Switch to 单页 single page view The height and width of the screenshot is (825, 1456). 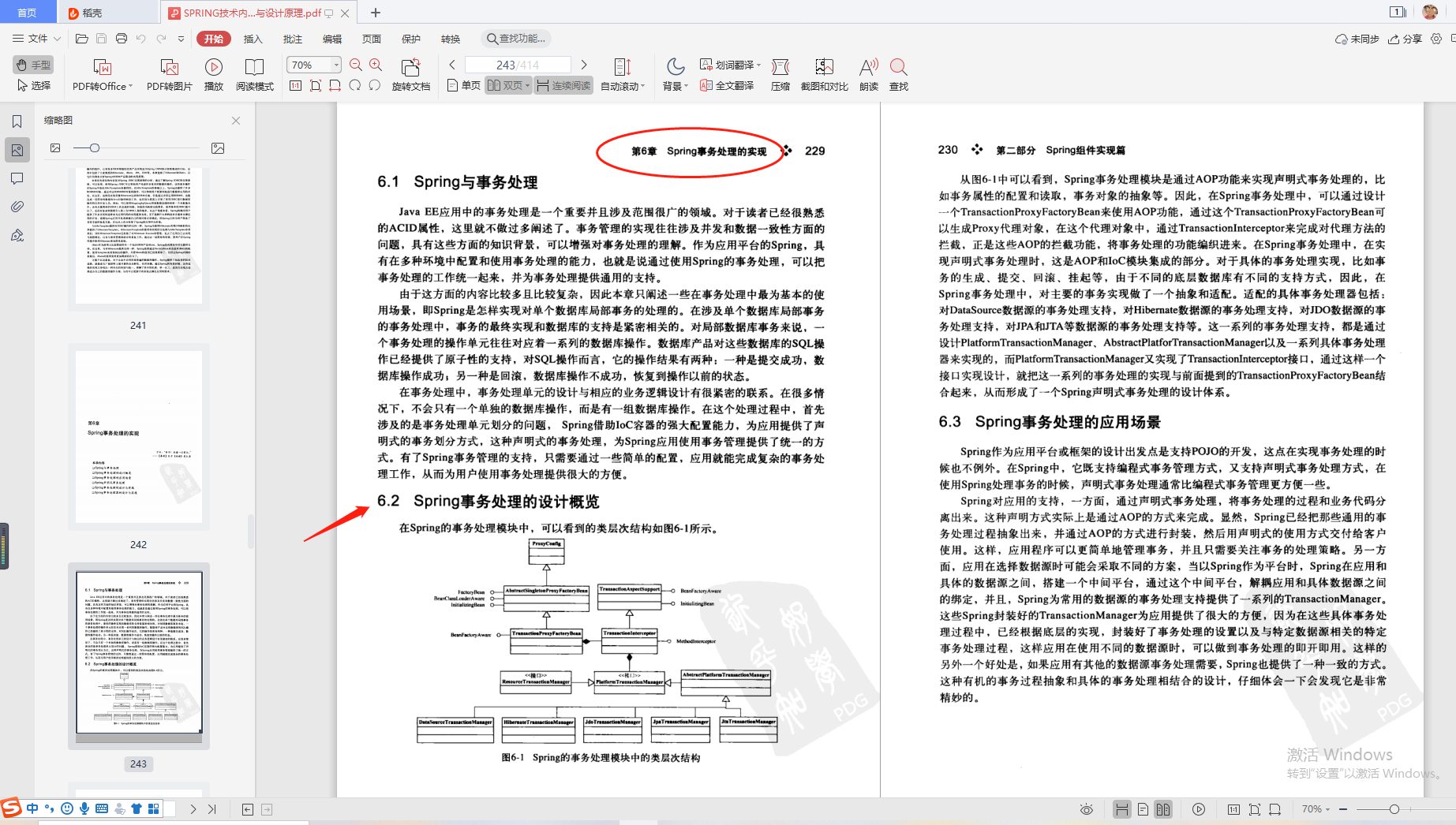[x=464, y=85]
